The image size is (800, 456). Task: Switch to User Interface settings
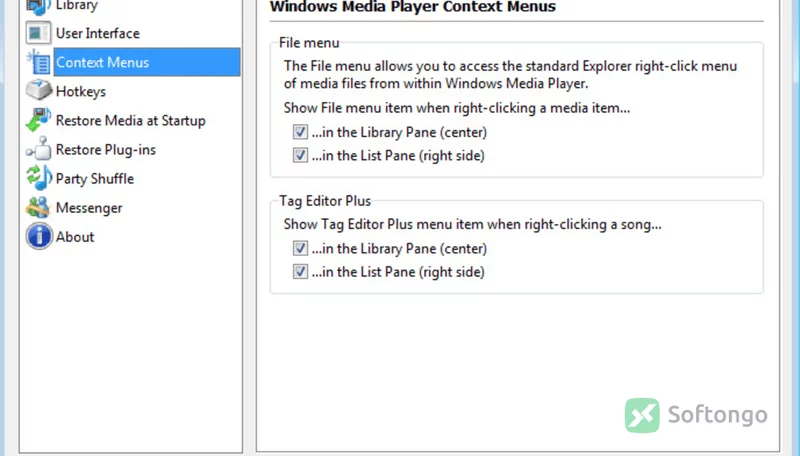97,33
